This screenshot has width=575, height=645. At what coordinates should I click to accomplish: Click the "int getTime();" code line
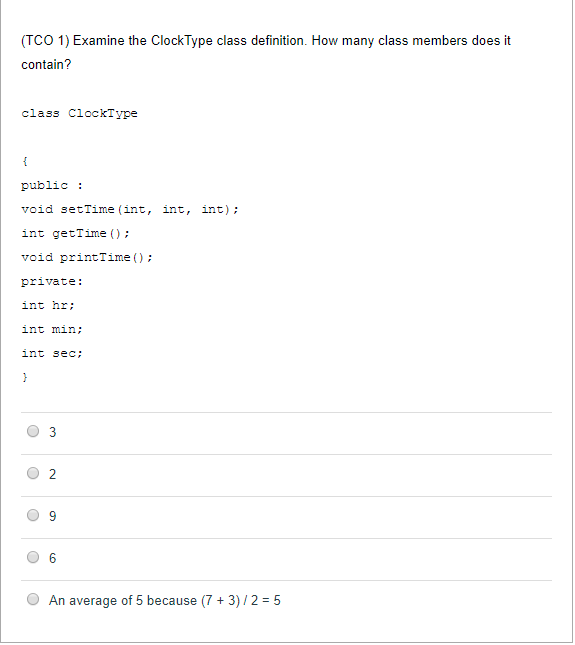(75, 234)
